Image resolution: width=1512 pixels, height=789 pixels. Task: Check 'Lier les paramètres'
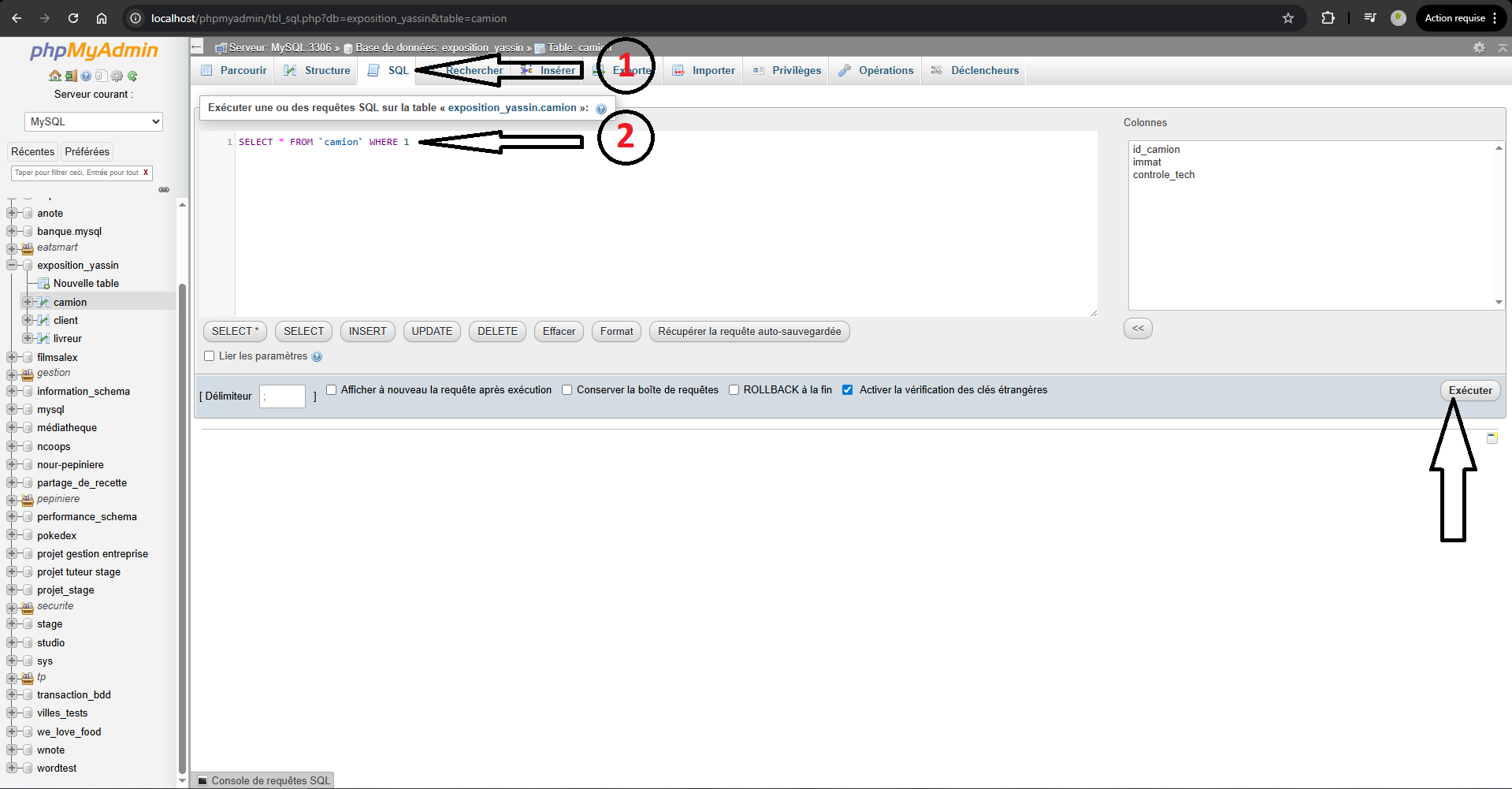[x=209, y=356]
